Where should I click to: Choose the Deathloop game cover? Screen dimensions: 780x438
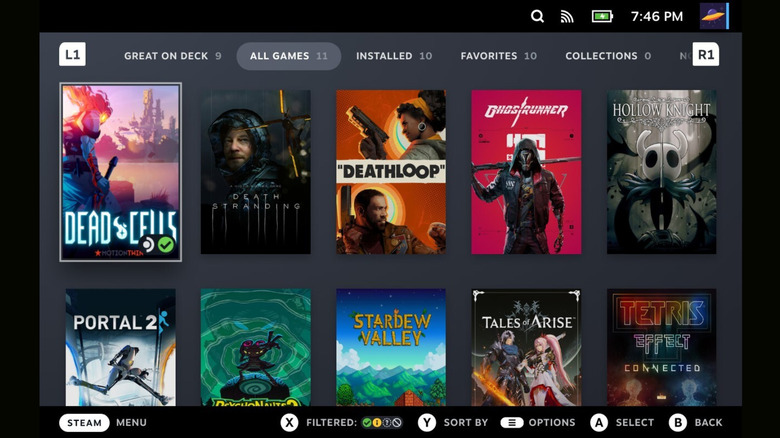(x=391, y=172)
